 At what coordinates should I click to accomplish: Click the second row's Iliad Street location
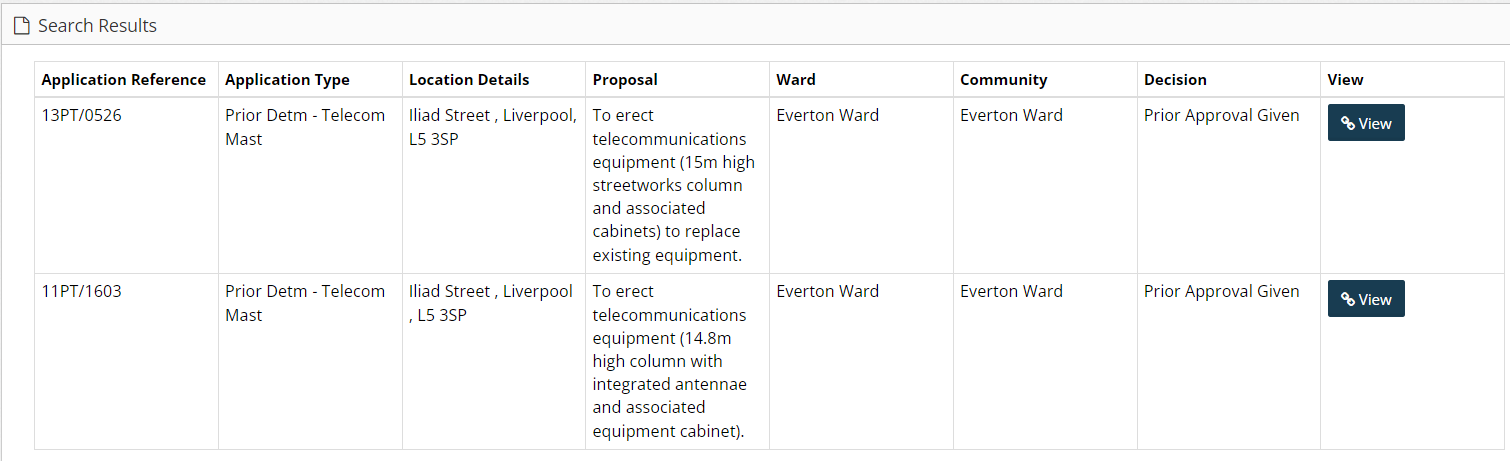(x=490, y=303)
